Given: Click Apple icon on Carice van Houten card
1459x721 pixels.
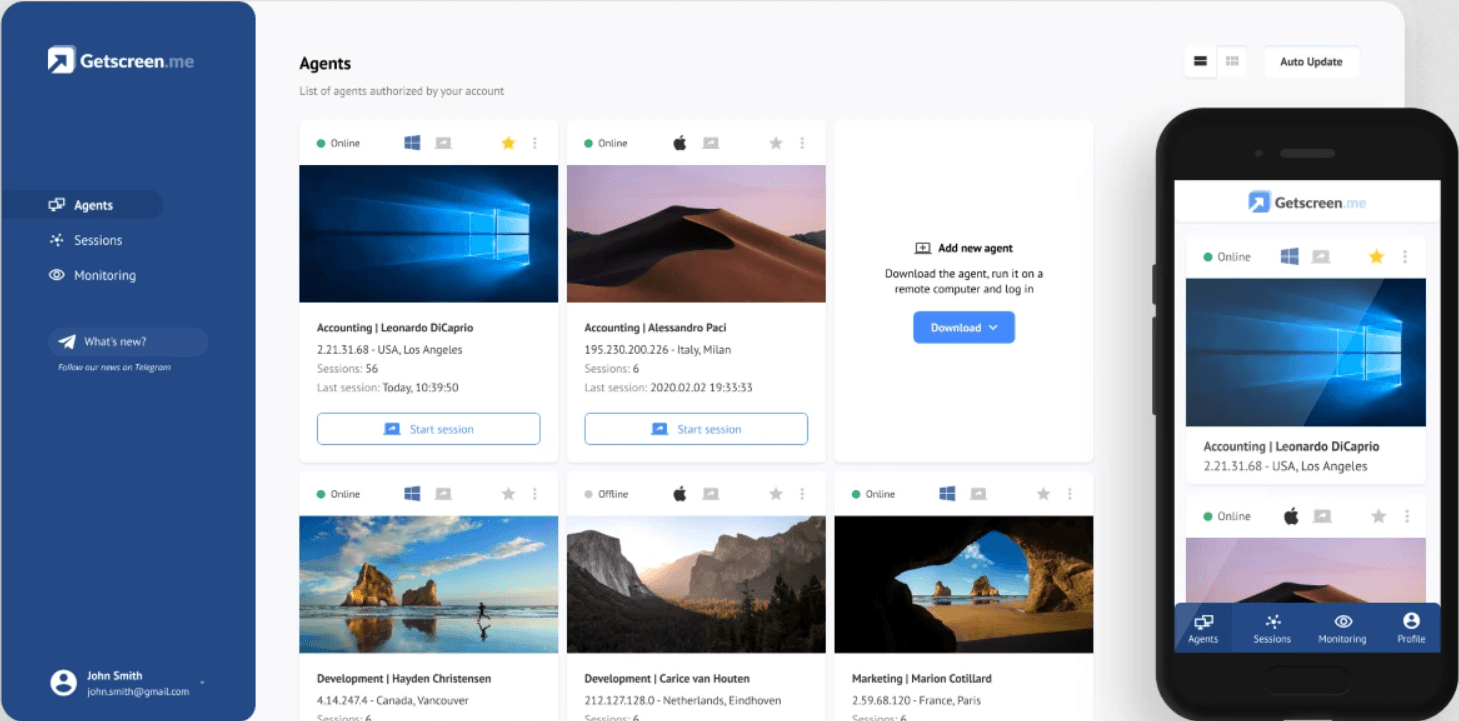Looking at the screenshot, I should pos(680,494).
